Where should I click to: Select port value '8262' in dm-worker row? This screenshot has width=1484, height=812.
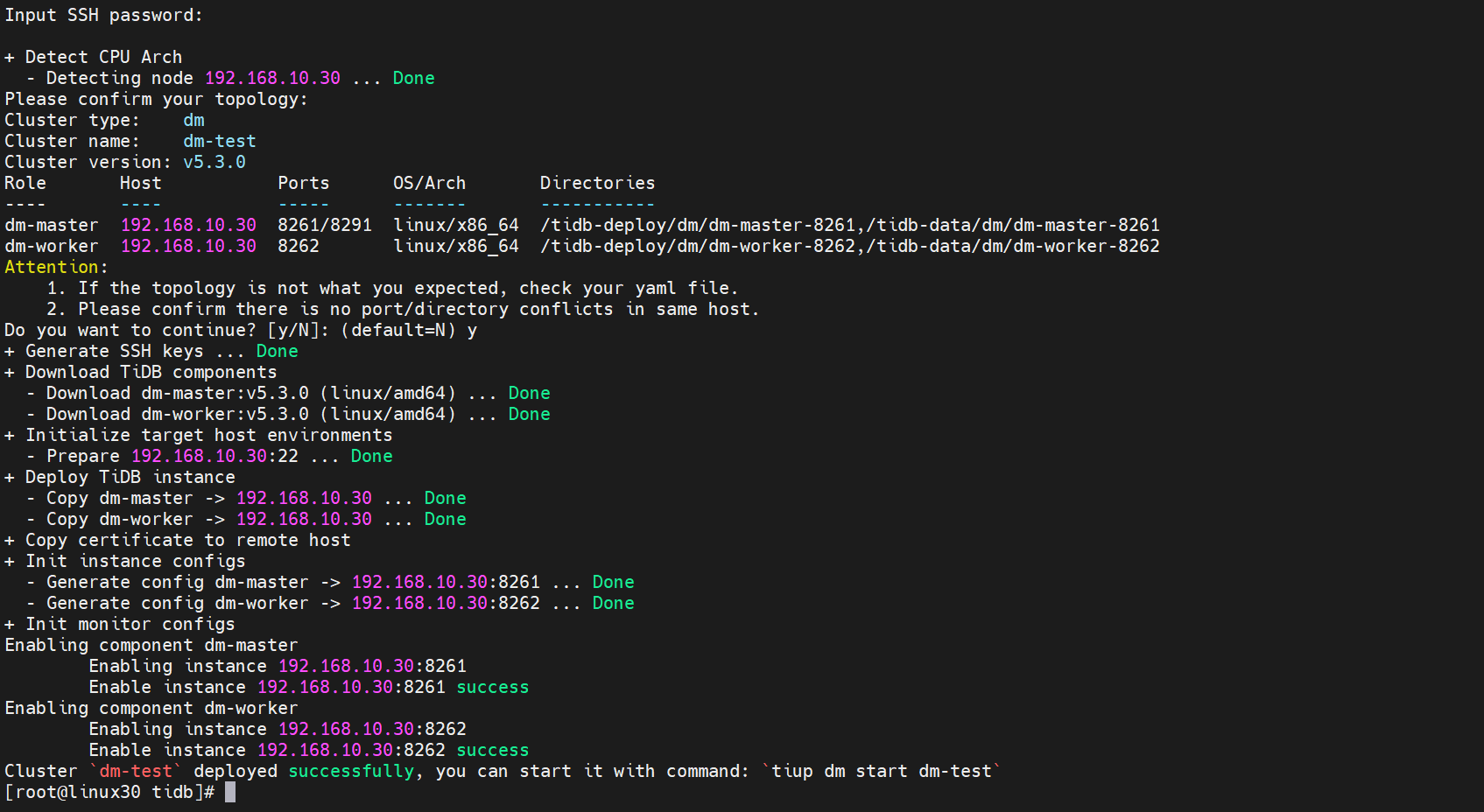click(299, 246)
